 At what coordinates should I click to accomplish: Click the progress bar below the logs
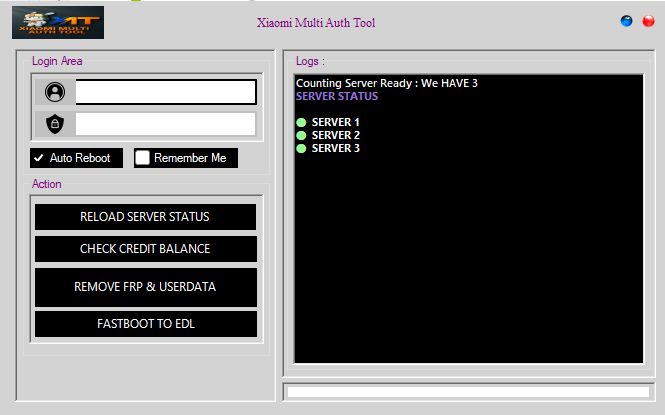click(468, 392)
